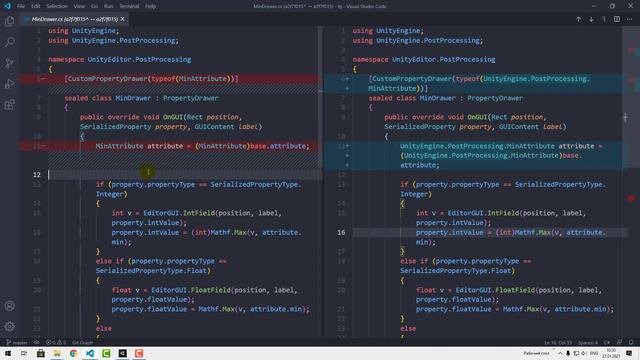This screenshot has width=640, height=360.
Task: Toggle the trim whitespace diff option
Action: pos(604,19)
